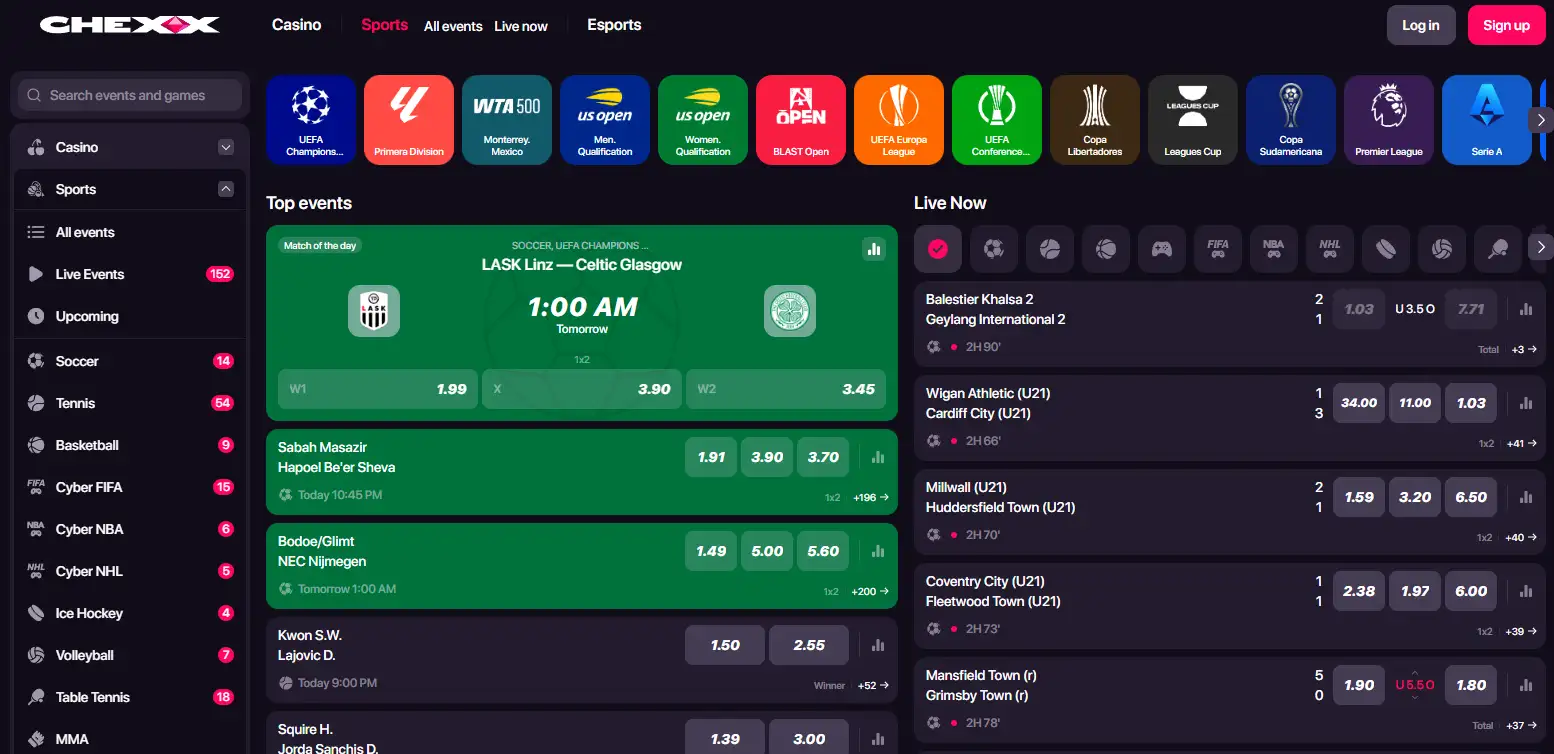Image resolution: width=1554 pixels, height=754 pixels.
Task: Switch to the Casino top tab
Action: click(x=297, y=25)
